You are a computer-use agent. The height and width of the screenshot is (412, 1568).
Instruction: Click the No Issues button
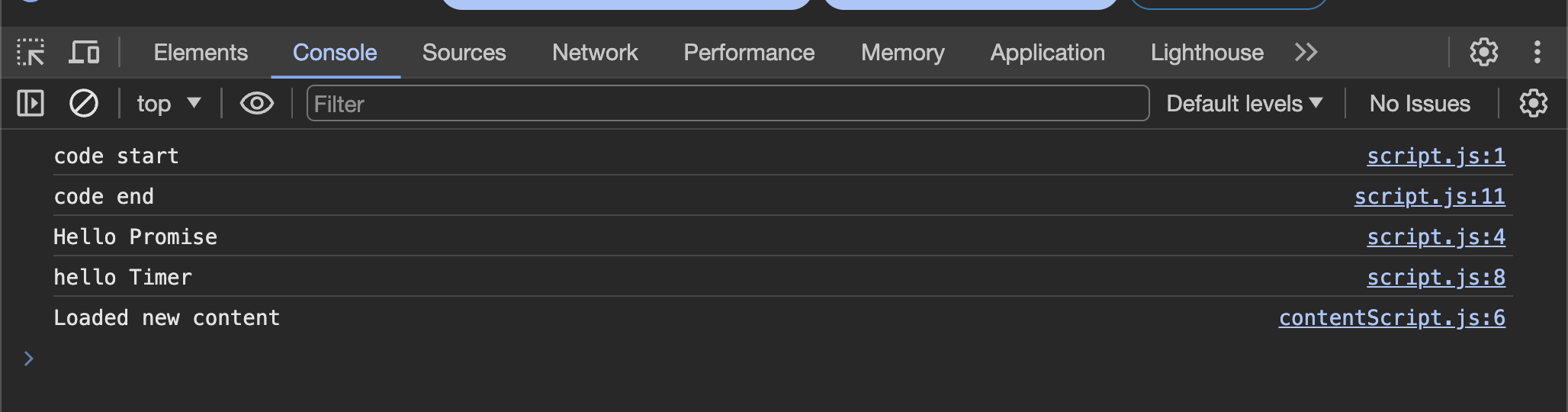coord(1419,103)
